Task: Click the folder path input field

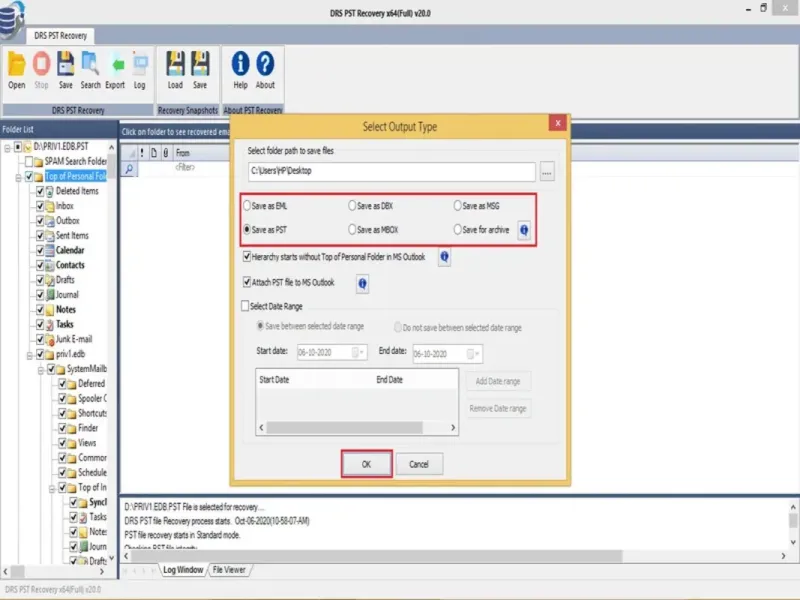Action: 392,171
